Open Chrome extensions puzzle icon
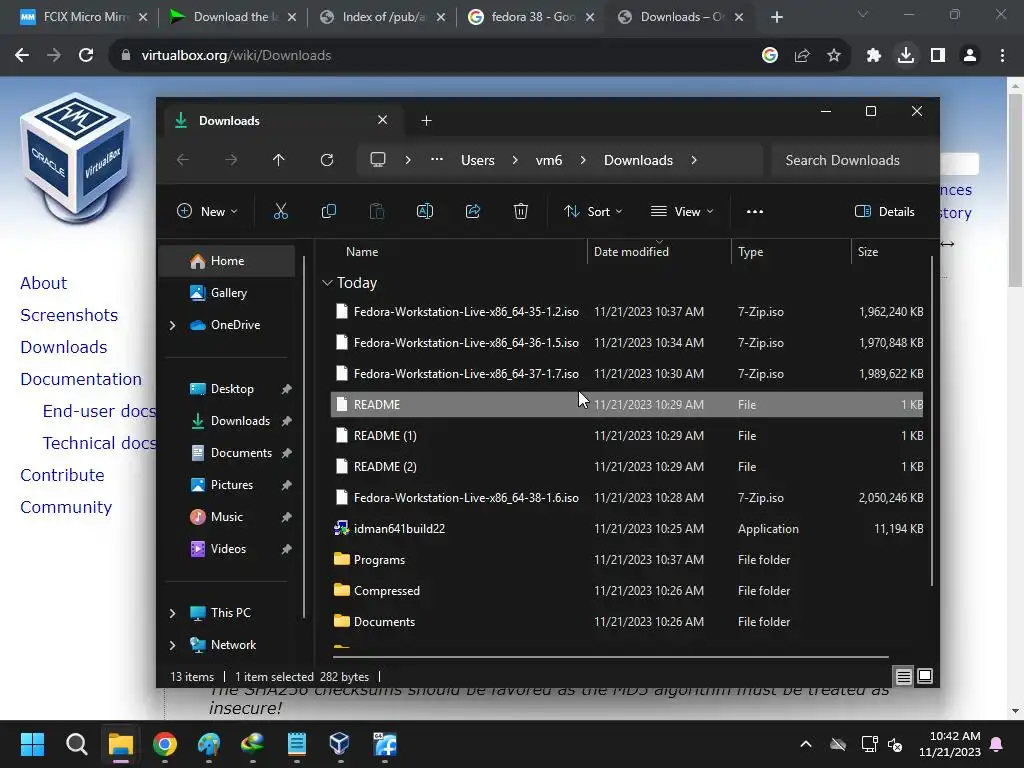 click(x=873, y=56)
